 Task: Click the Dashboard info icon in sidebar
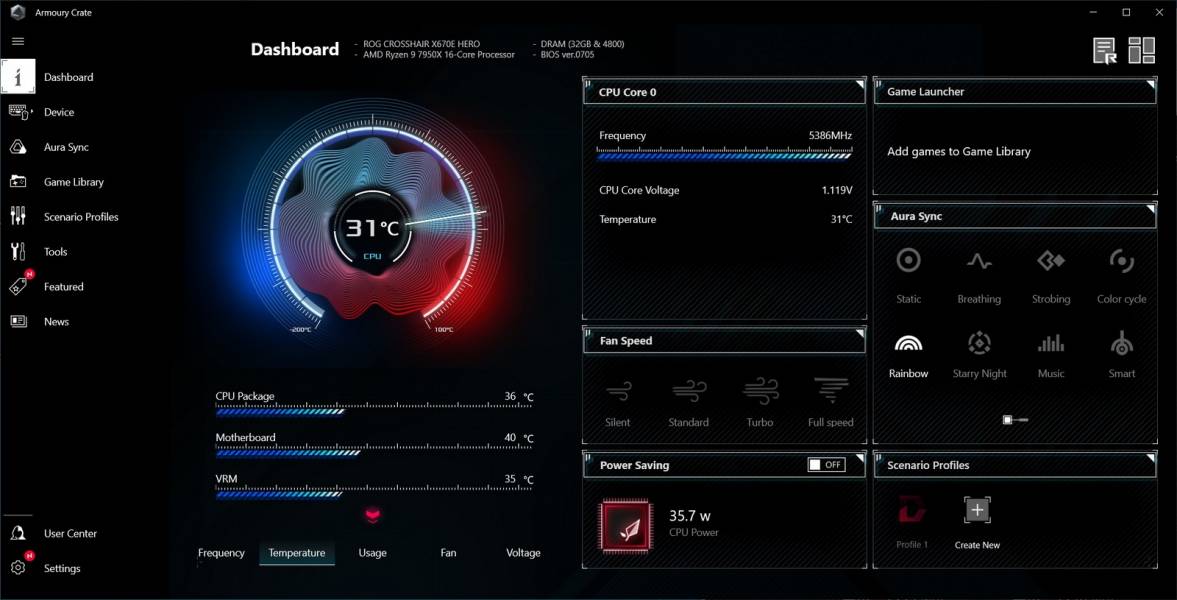(18, 77)
